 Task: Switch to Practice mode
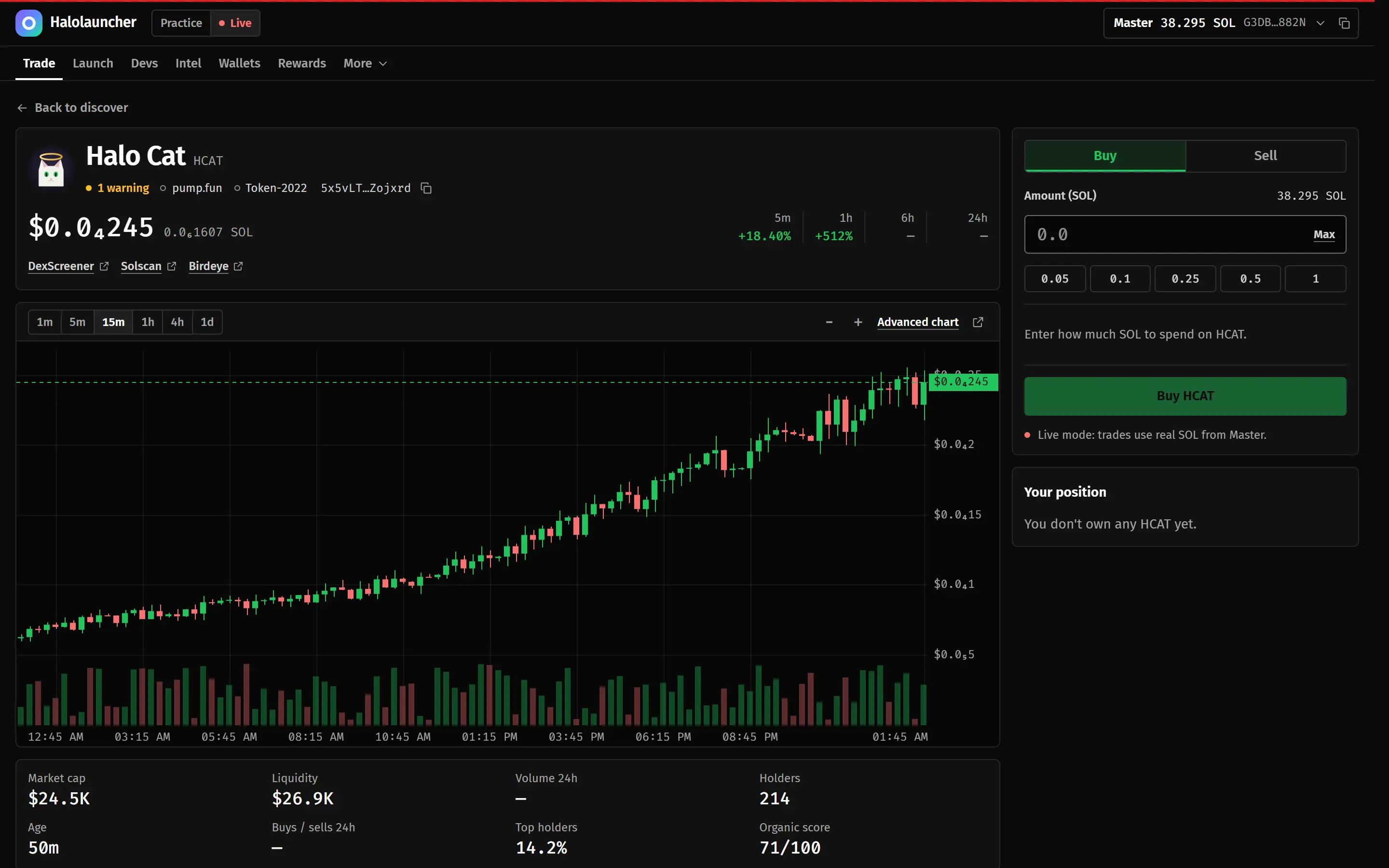click(181, 23)
